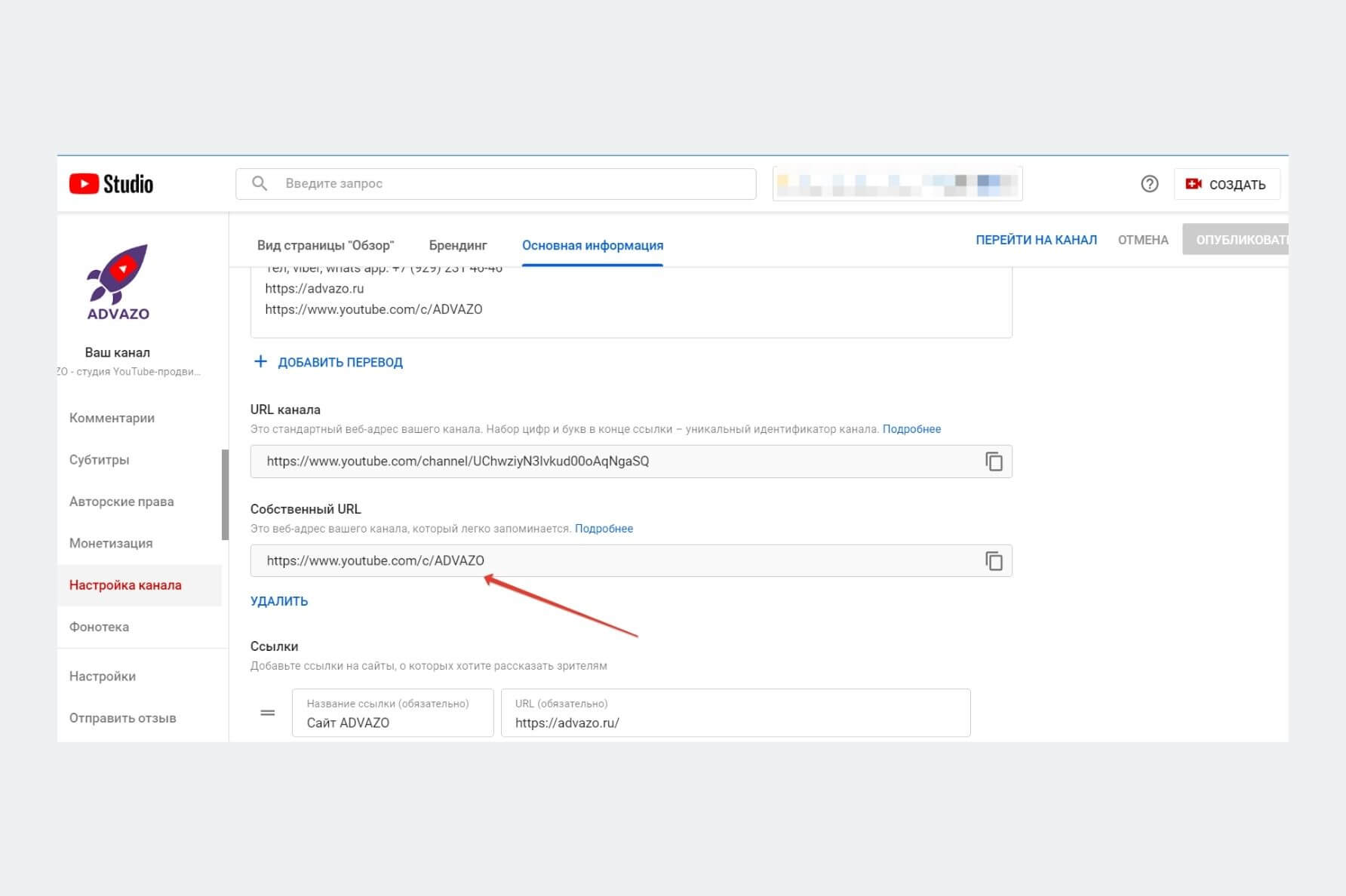Screen dimensions: 1346x896
Task: Click the Ссылки section heading
Action: point(274,646)
